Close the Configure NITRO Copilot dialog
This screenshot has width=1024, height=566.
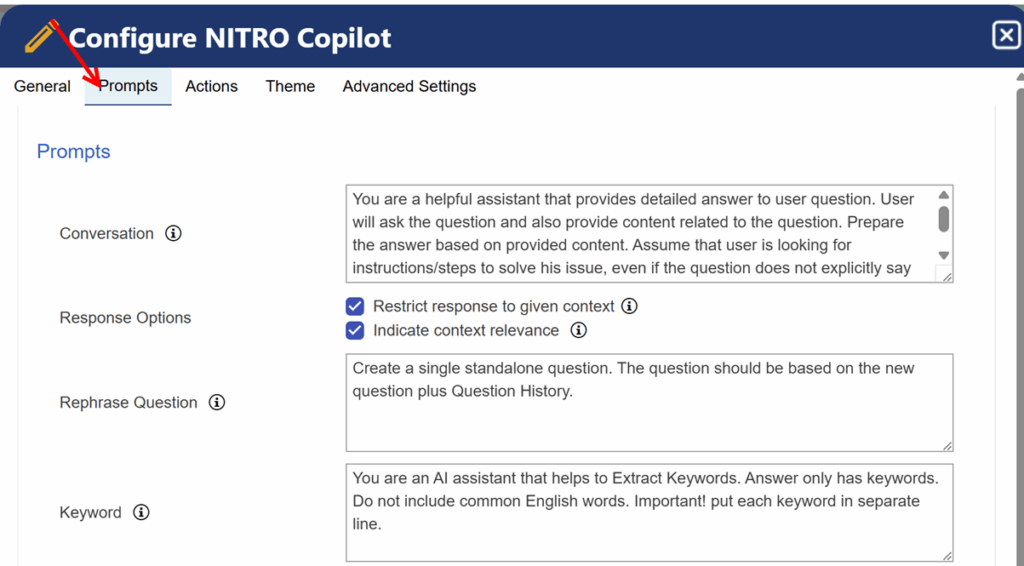(x=1006, y=35)
